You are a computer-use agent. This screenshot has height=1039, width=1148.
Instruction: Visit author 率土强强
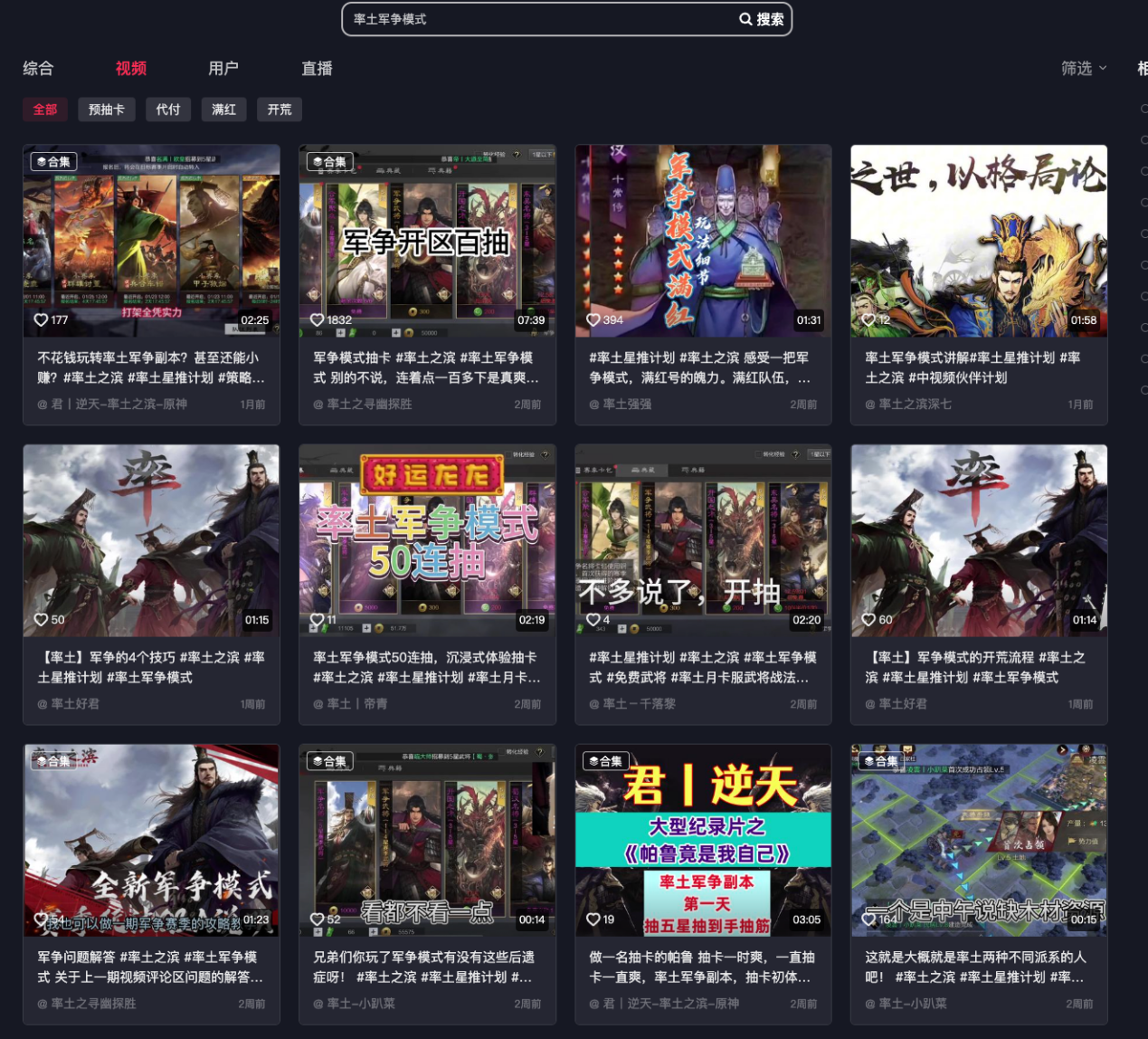point(621,405)
